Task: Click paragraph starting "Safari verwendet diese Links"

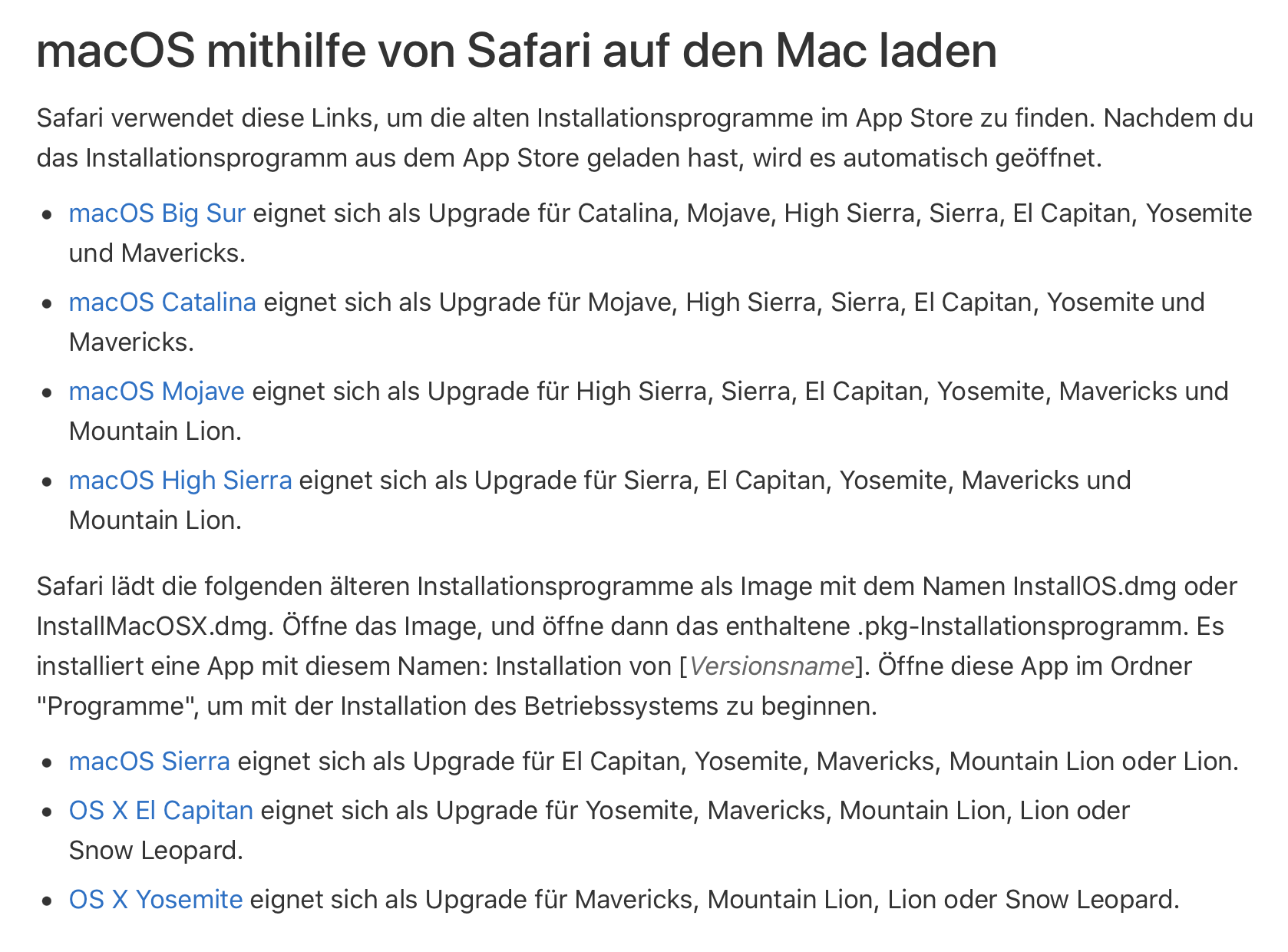Action: [x=644, y=138]
